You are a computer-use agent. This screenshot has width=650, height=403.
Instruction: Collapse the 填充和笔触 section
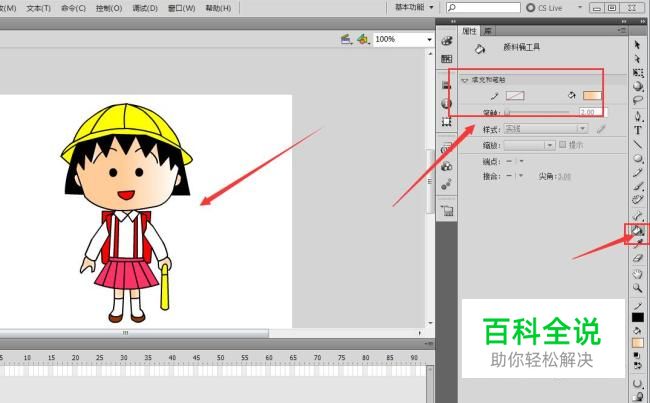coord(464,80)
